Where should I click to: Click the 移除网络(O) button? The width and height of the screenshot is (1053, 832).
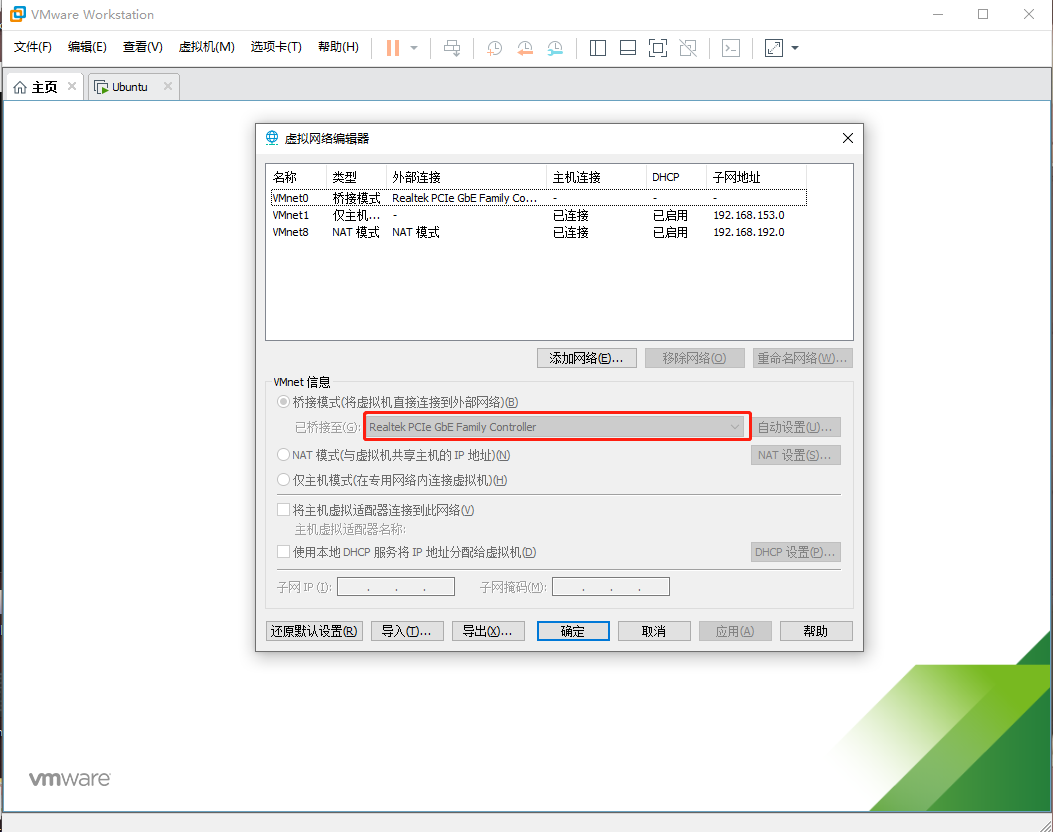694,358
